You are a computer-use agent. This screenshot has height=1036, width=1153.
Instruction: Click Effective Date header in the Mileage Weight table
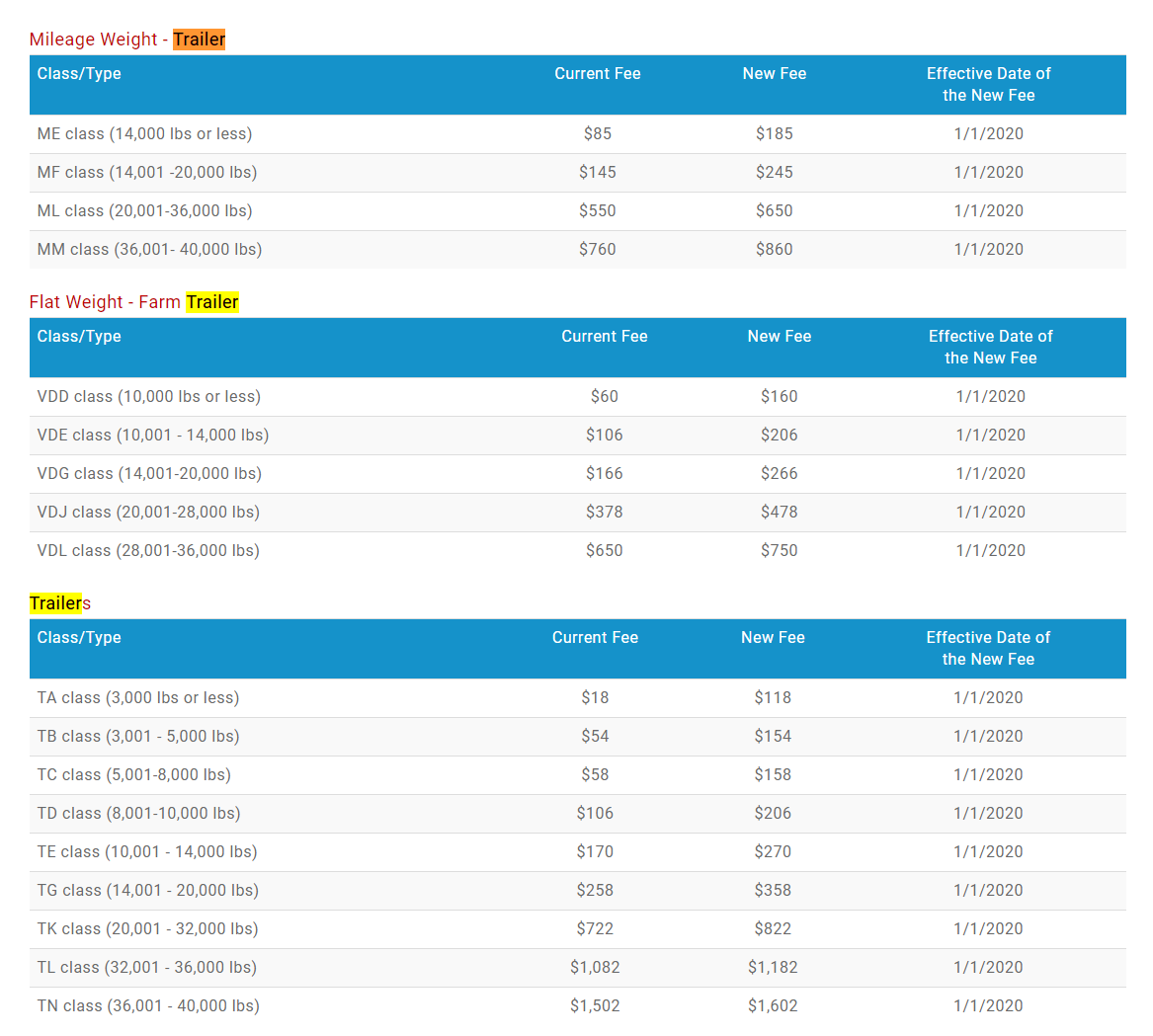click(988, 85)
